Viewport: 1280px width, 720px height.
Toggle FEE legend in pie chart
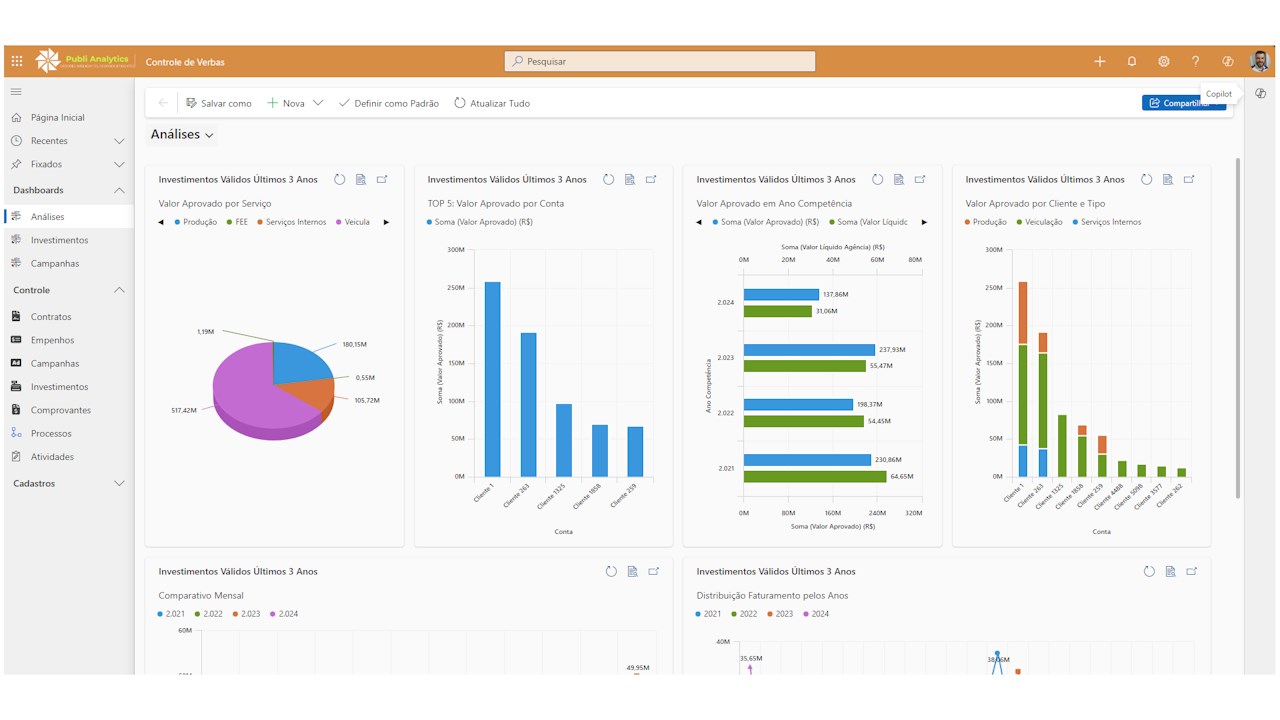tap(237, 222)
